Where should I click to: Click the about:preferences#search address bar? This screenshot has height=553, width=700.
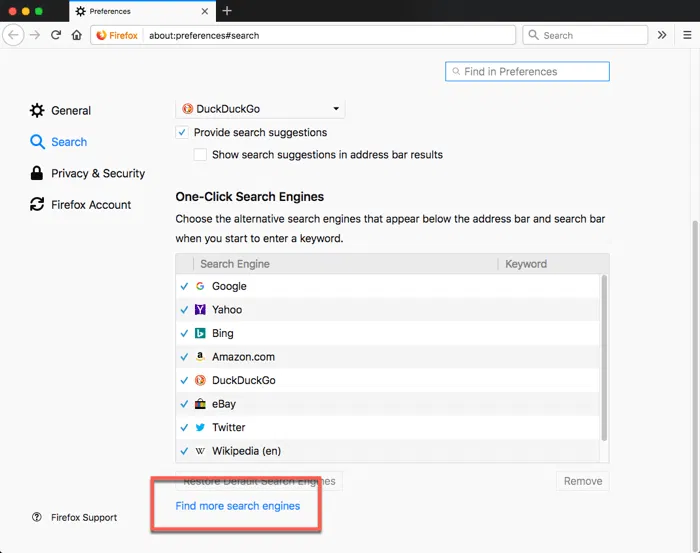(303, 35)
